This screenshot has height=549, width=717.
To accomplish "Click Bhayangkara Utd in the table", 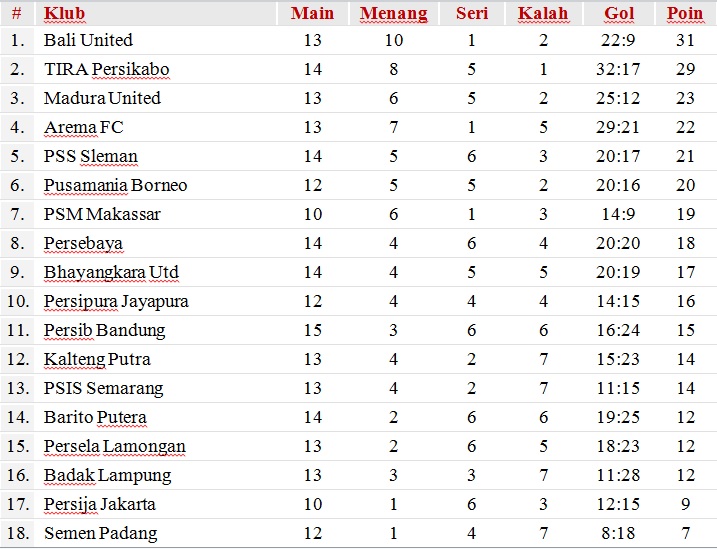I will [111, 272].
